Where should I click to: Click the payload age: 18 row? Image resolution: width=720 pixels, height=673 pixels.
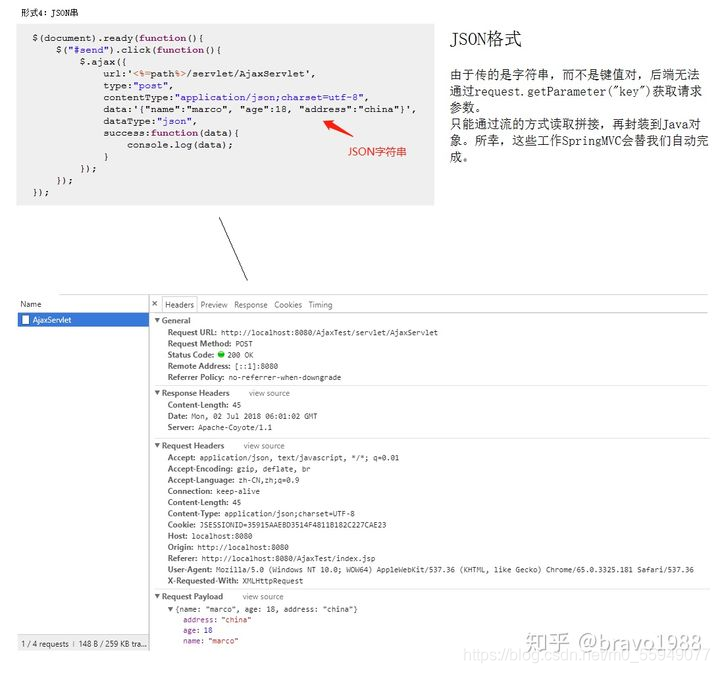click(x=197, y=631)
